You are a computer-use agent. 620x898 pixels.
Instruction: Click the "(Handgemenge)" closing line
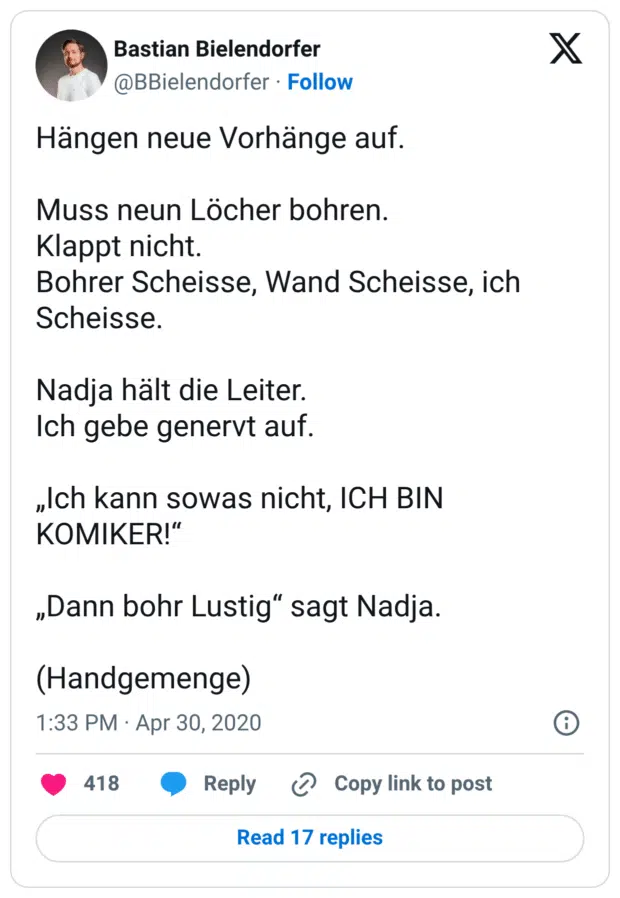(x=143, y=678)
